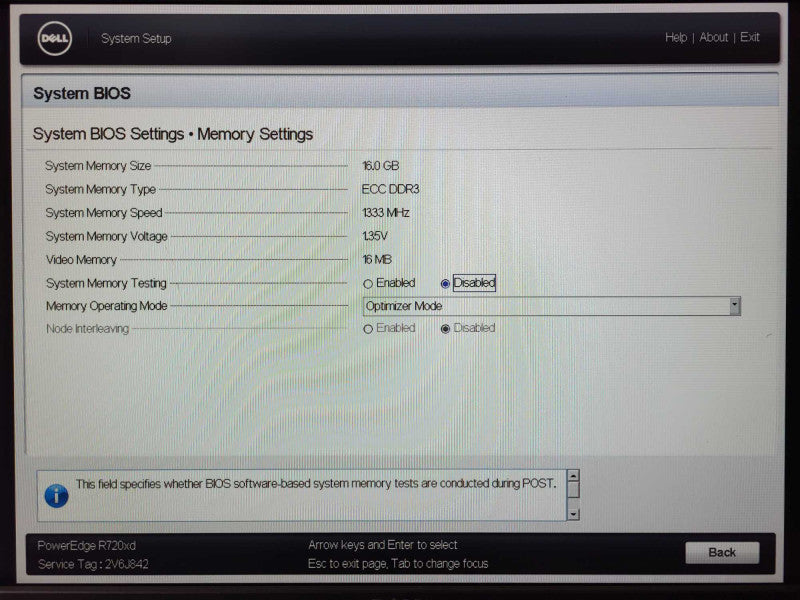This screenshot has width=800, height=600.
Task: Click the PowerEdge R720xd text
Action: click(87, 546)
